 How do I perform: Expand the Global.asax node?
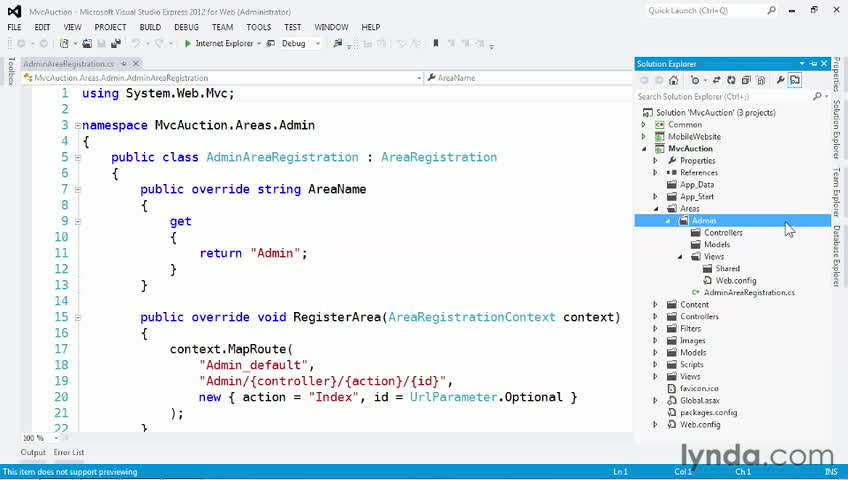point(655,401)
